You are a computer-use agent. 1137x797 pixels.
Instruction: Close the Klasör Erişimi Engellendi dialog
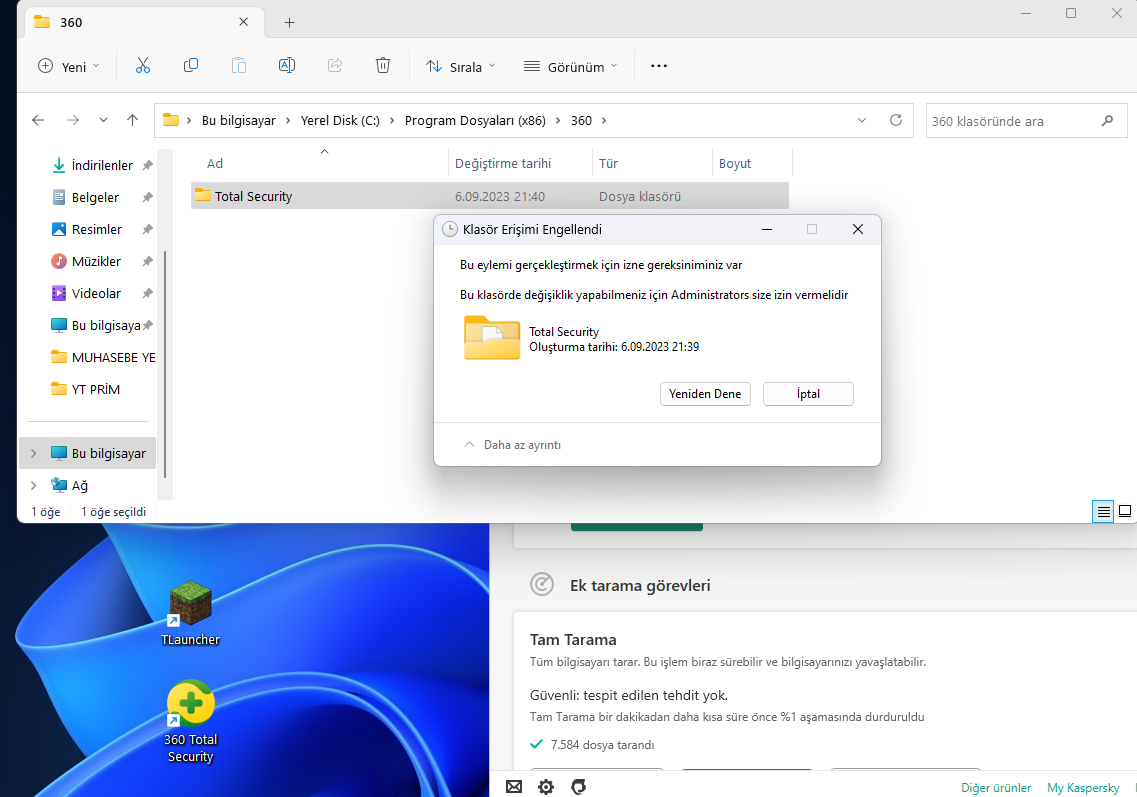pos(858,229)
